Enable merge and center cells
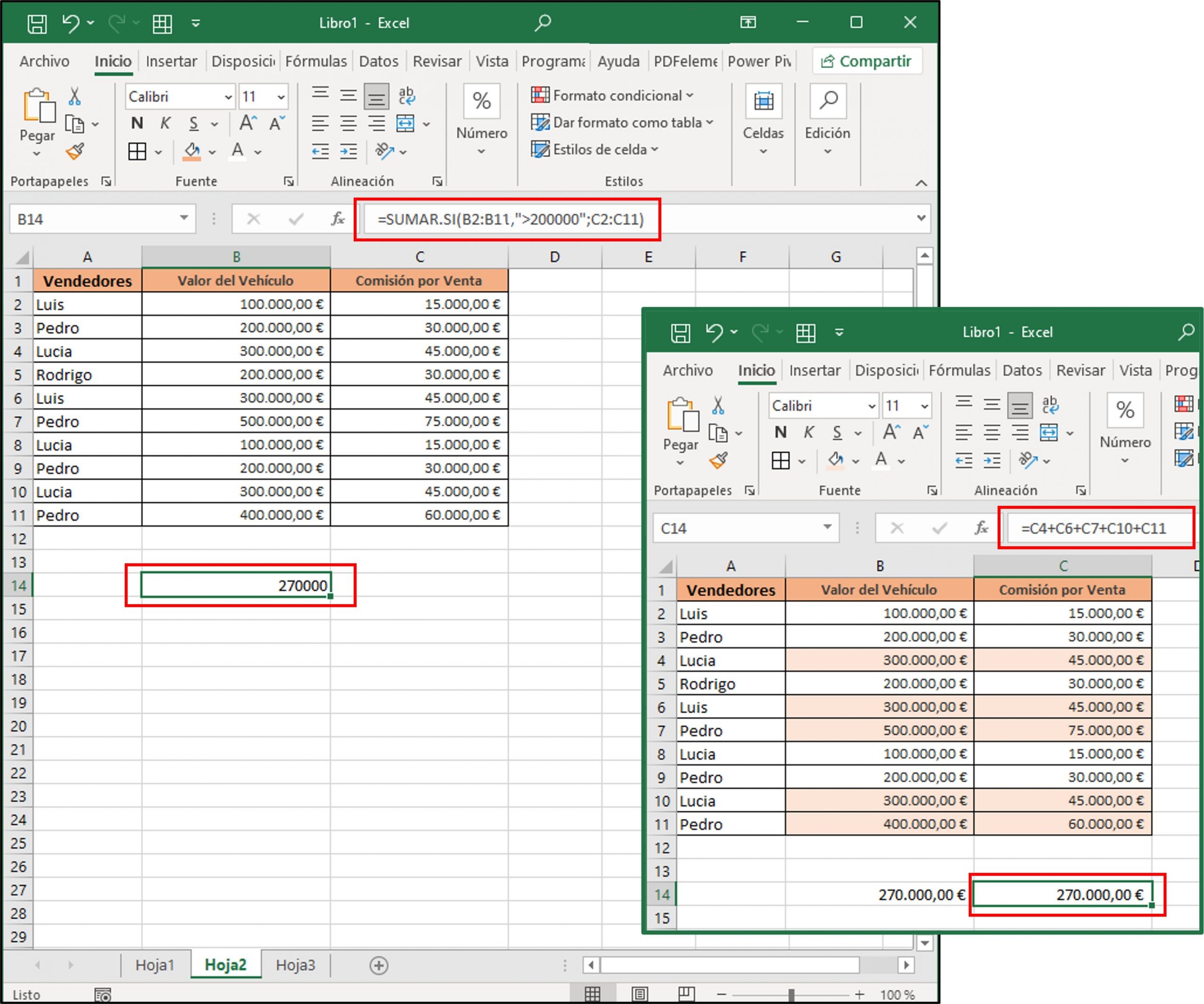 coord(405,123)
